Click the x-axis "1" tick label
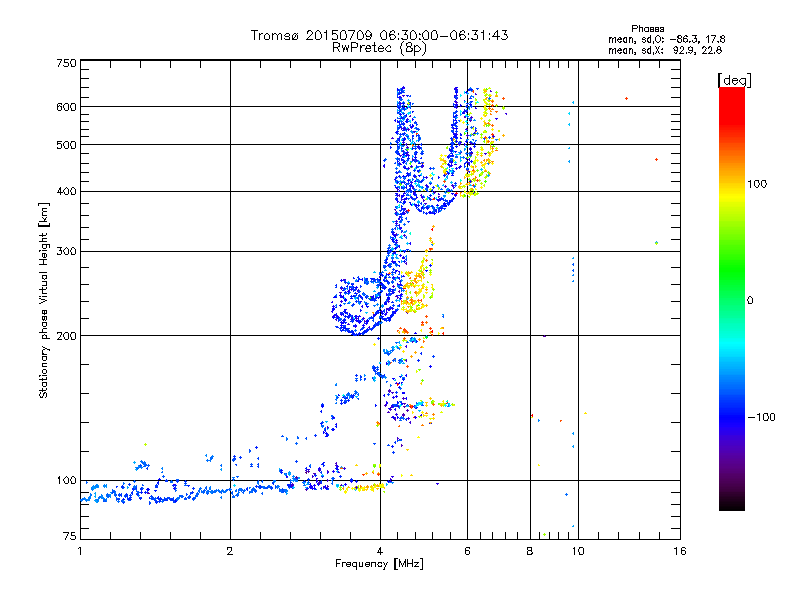The width and height of the screenshot is (800, 600). (x=80, y=551)
